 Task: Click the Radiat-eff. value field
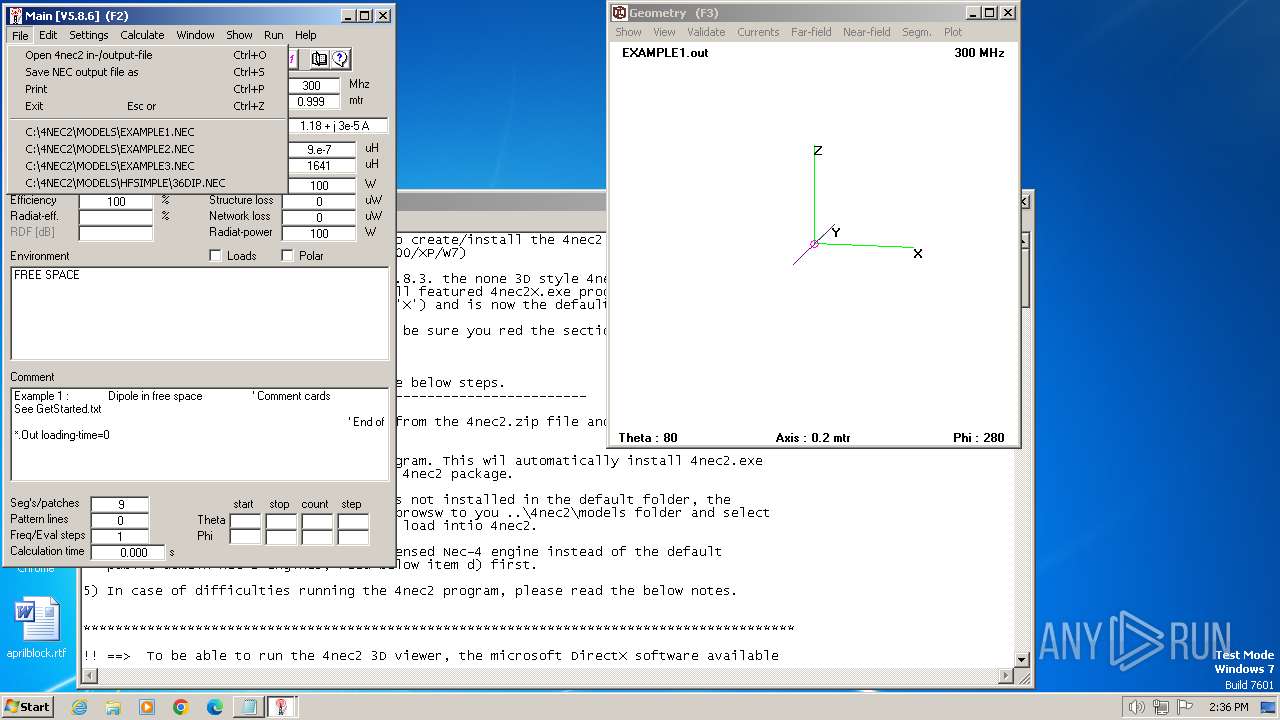[116, 217]
